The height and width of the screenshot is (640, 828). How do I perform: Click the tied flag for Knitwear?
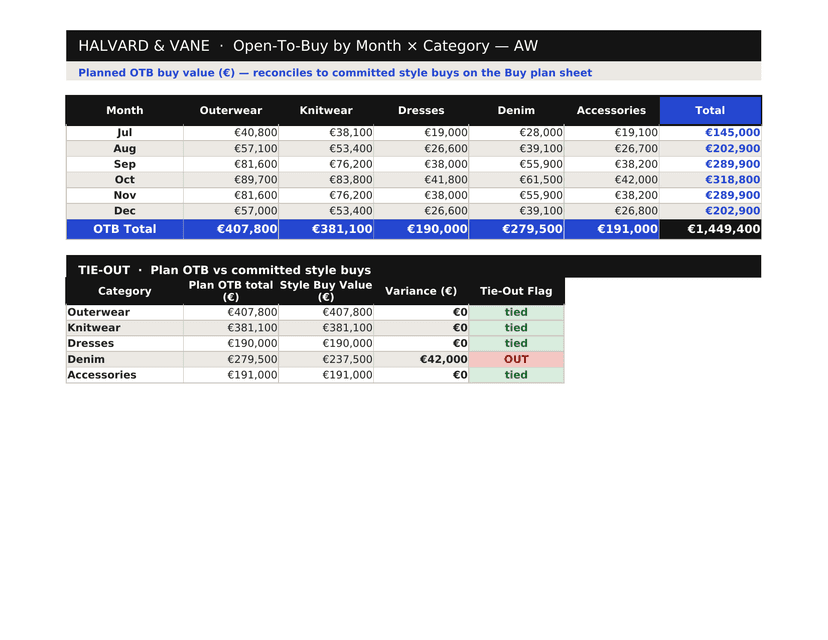point(516,328)
